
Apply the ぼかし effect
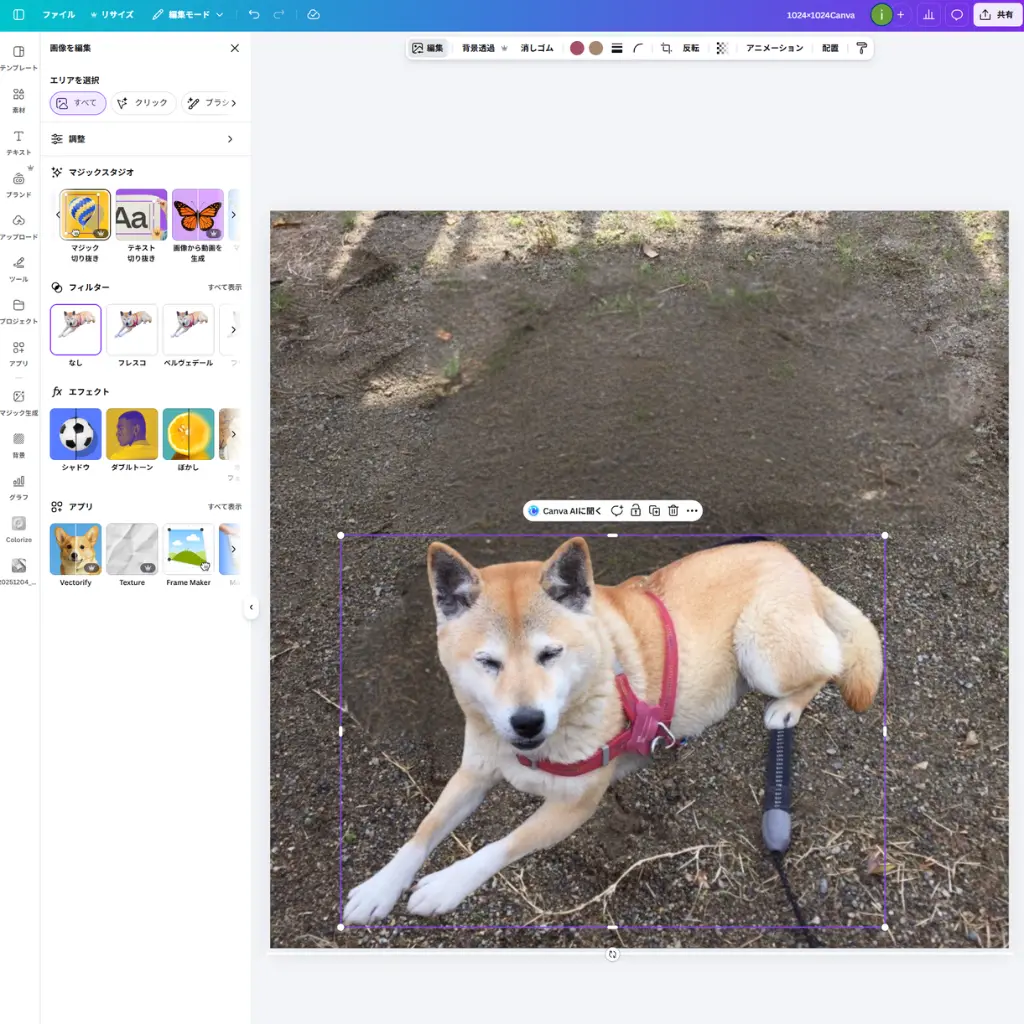pyautogui.click(x=188, y=434)
